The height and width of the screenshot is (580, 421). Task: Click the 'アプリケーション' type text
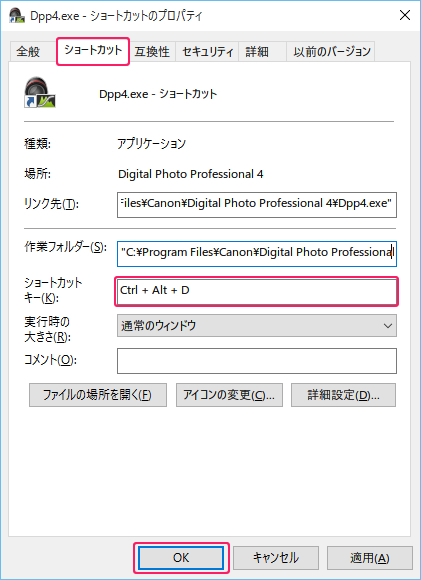[x=151, y=143]
